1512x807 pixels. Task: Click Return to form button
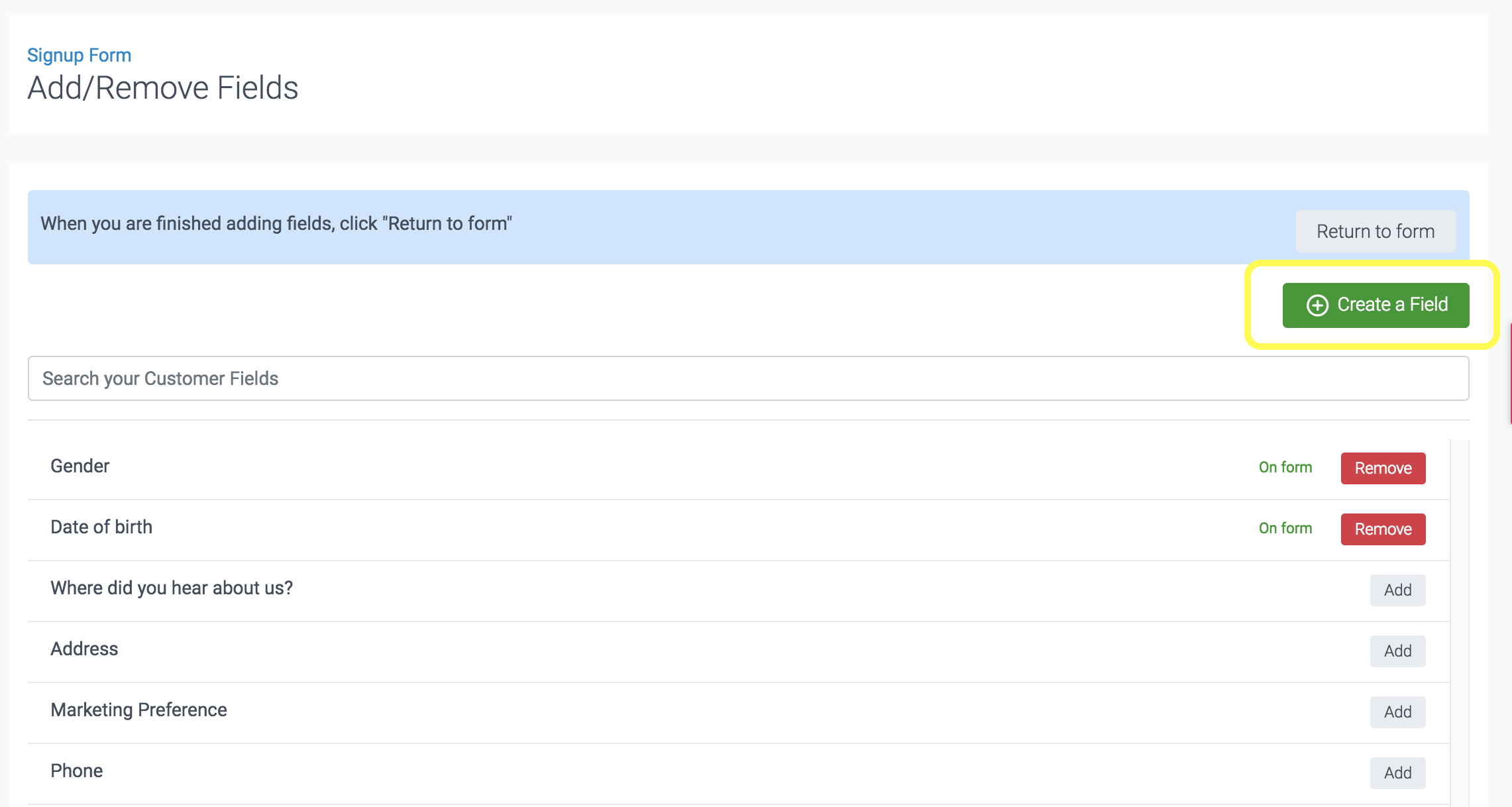click(x=1376, y=231)
